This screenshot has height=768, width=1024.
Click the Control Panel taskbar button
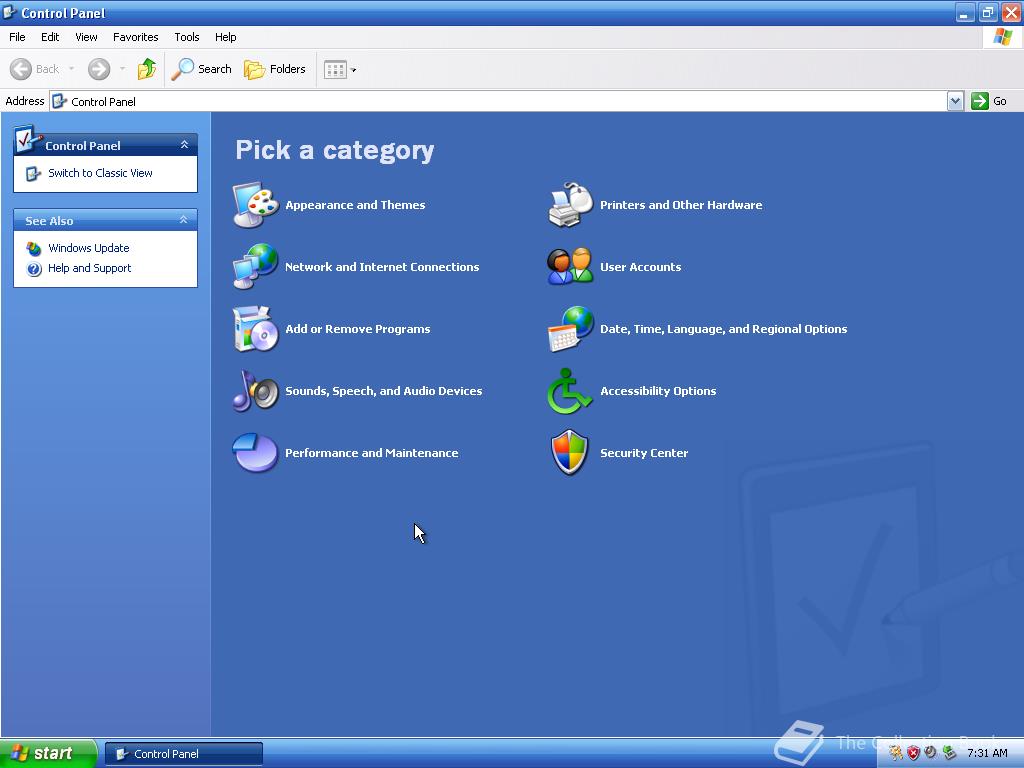point(184,754)
